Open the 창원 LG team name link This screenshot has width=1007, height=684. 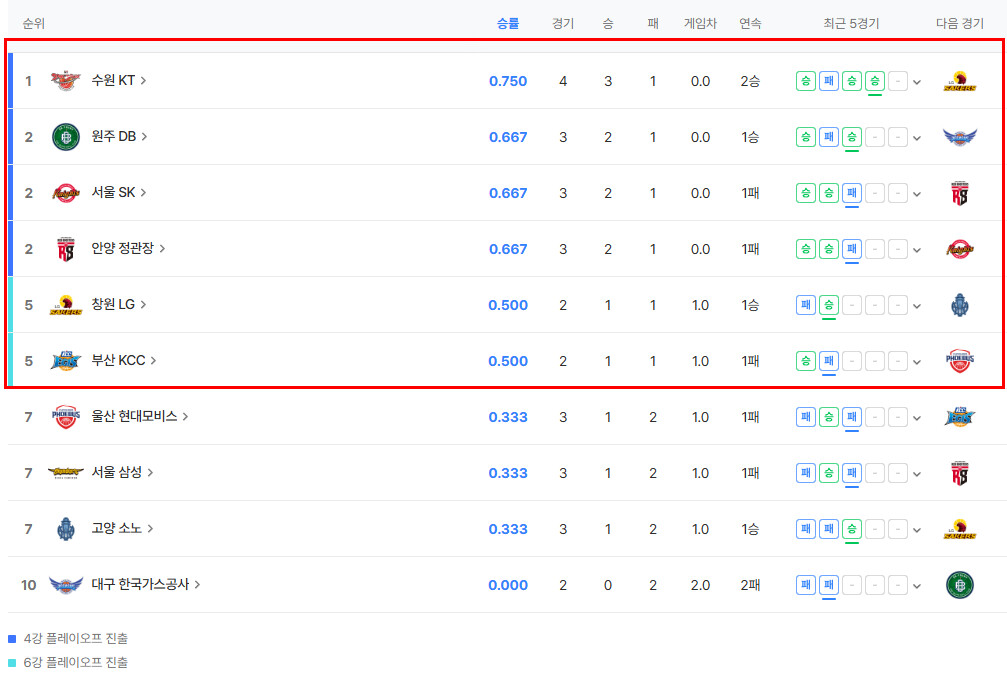click(x=119, y=304)
